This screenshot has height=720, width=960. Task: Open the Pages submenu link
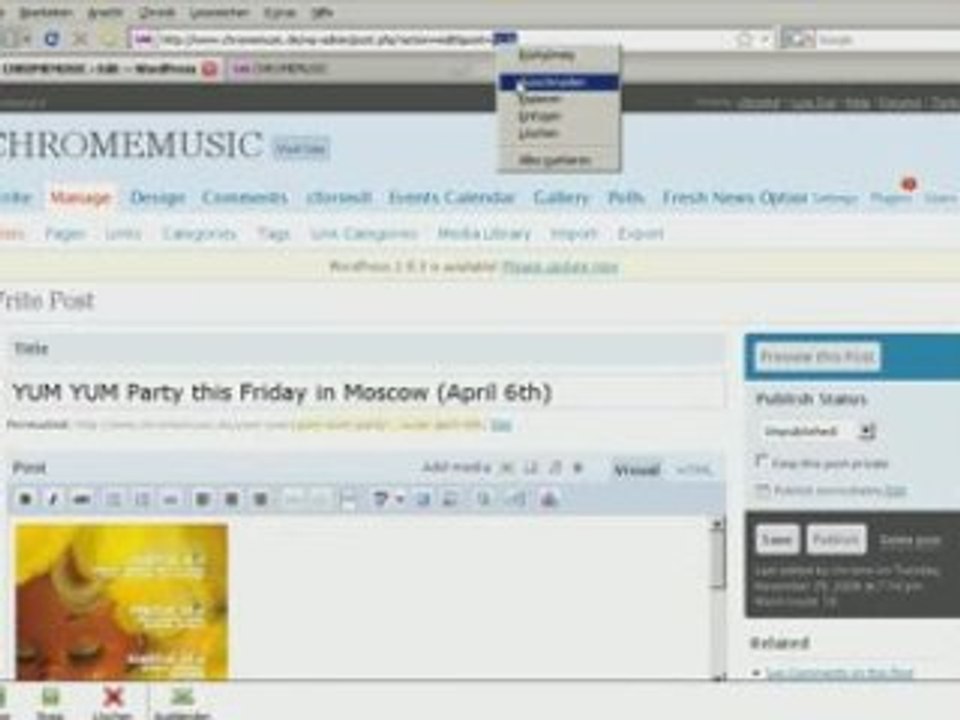[x=65, y=234]
